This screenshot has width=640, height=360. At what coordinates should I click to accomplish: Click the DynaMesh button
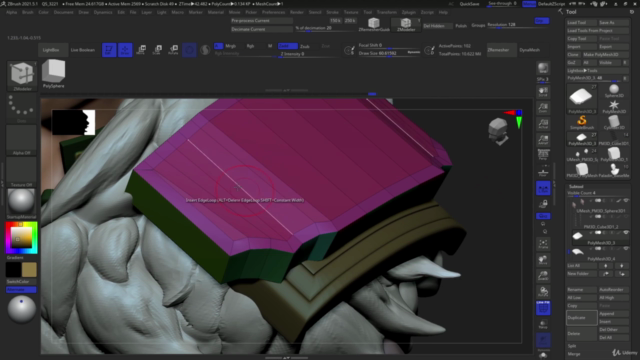click(x=529, y=50)
